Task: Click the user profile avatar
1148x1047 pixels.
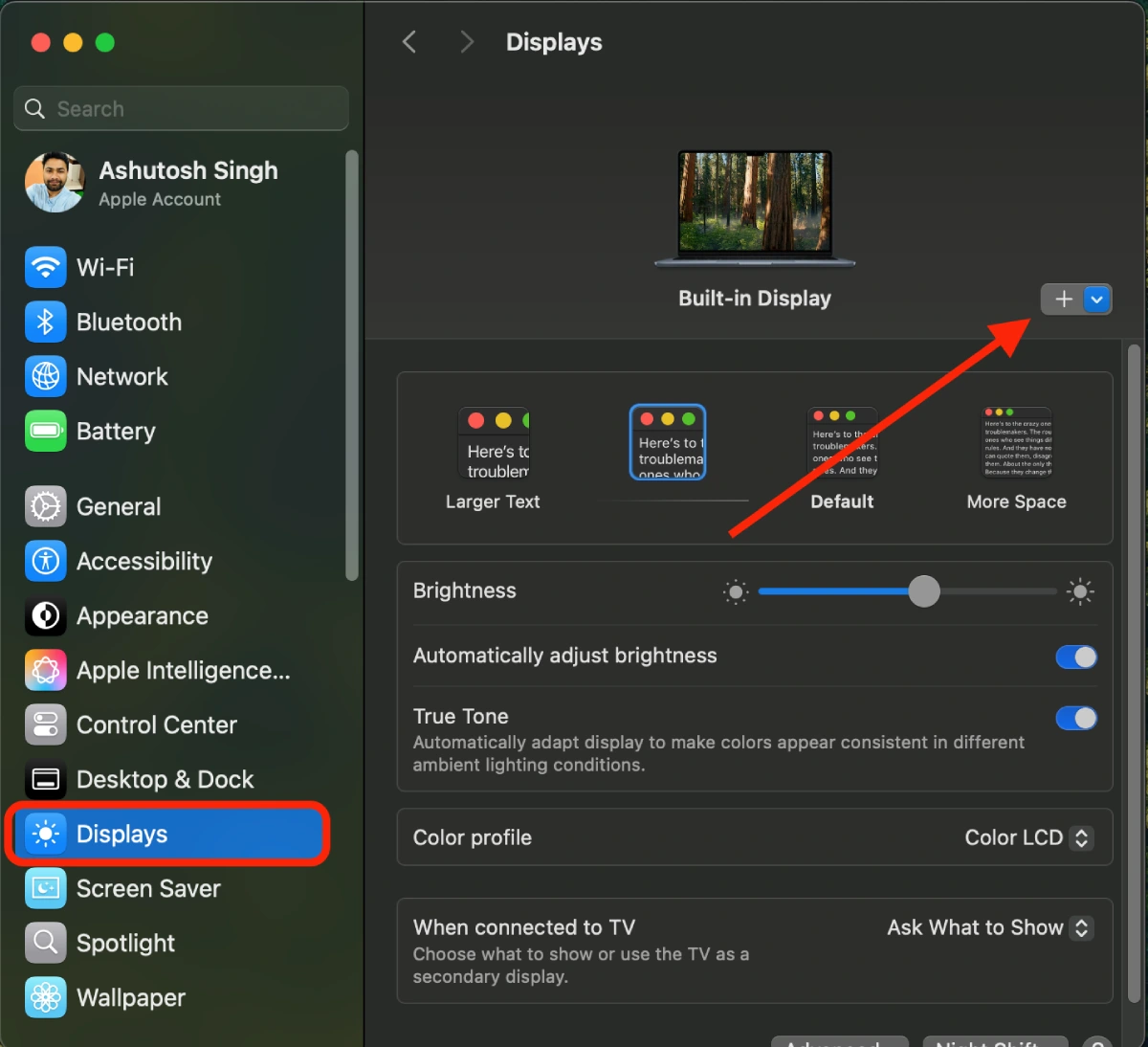Action: 55,182
